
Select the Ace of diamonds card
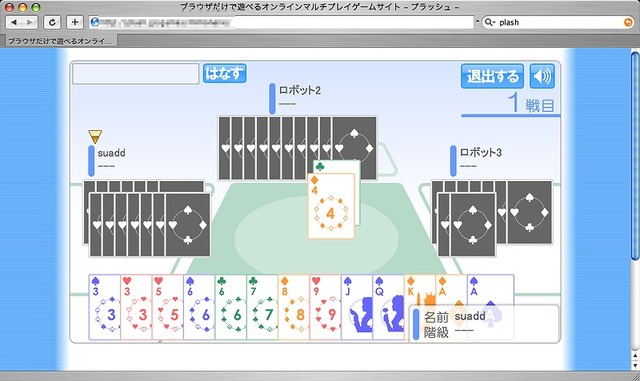451,290
